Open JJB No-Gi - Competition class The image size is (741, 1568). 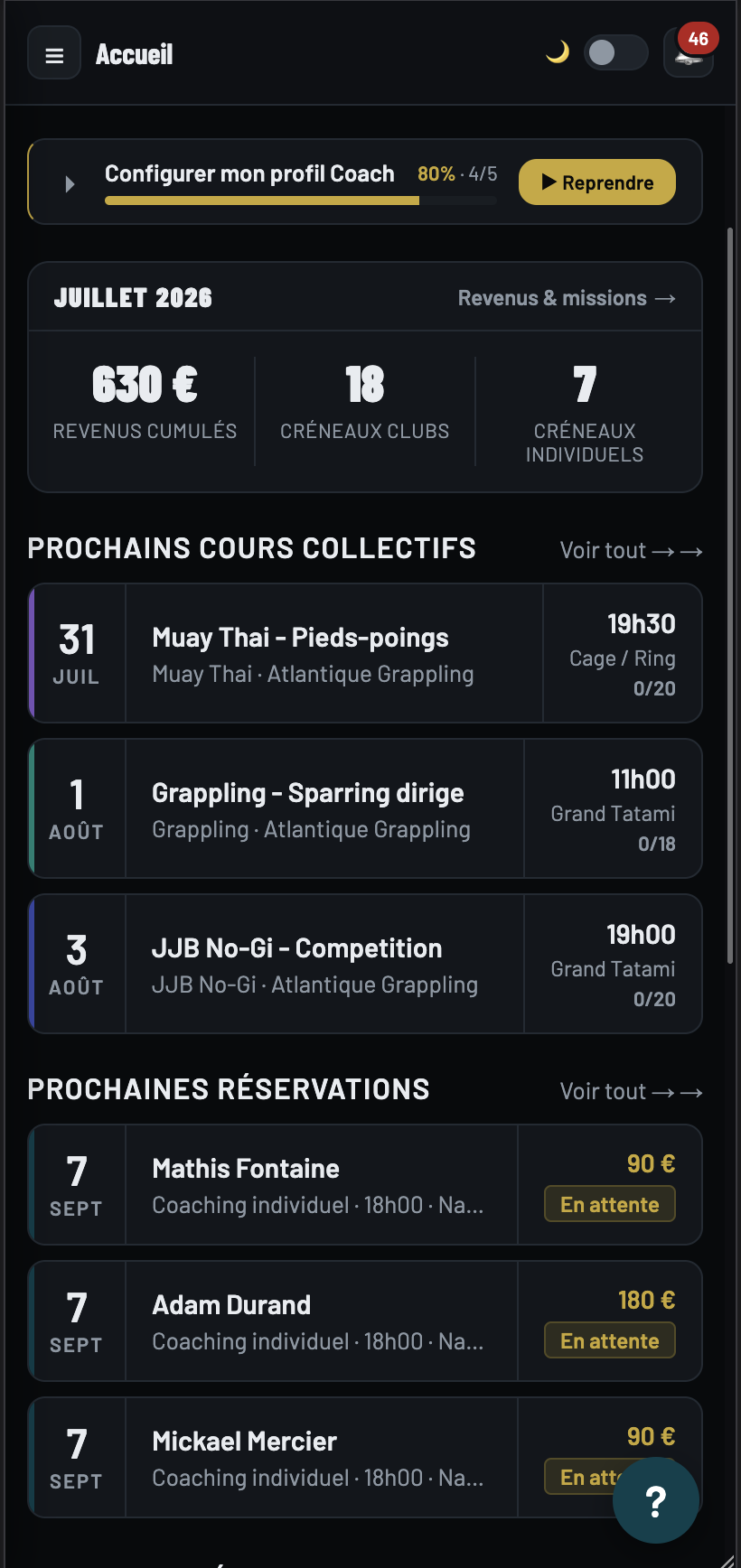click(365, 964)
